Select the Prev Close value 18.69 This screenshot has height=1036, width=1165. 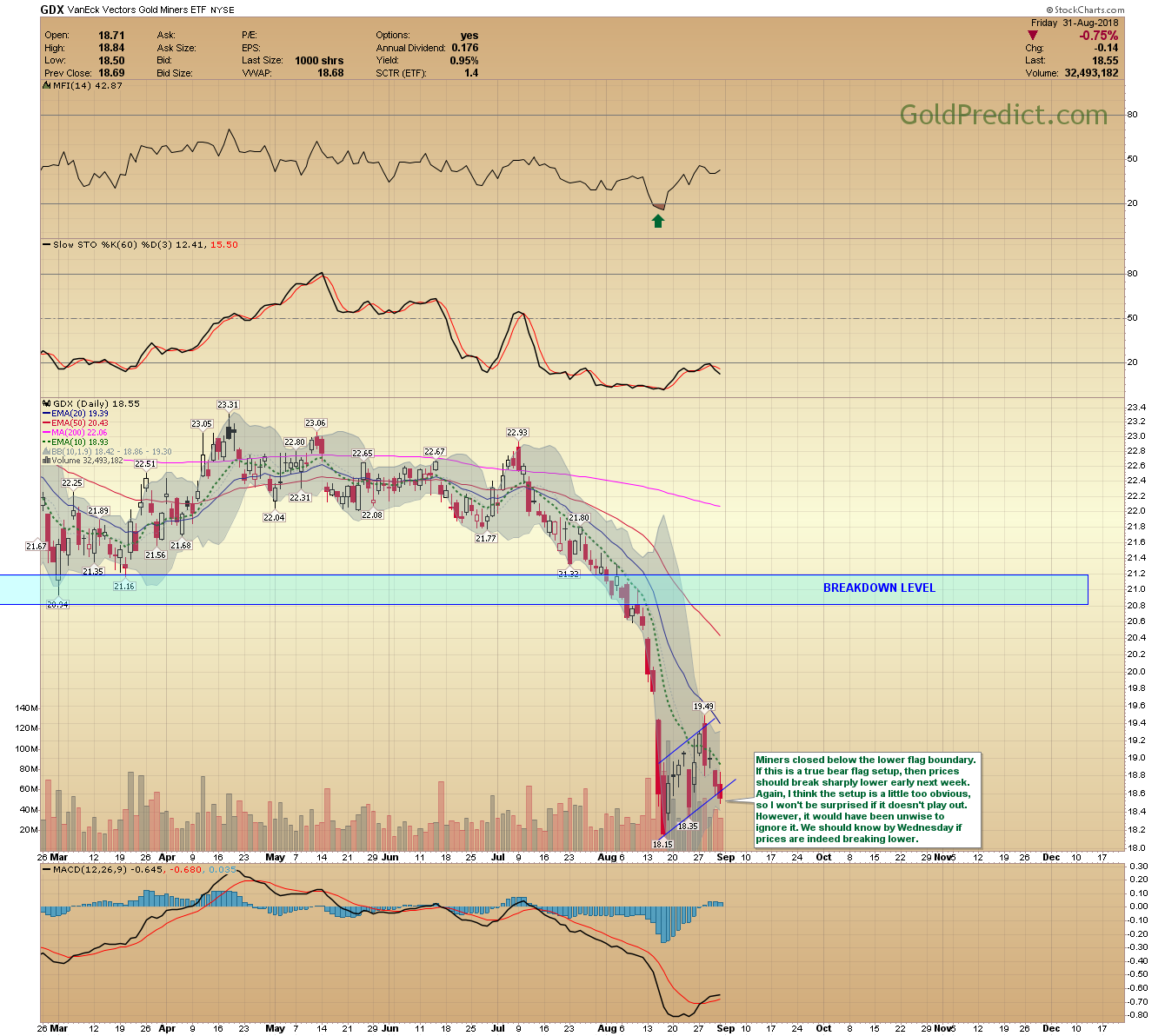point(111,73)
